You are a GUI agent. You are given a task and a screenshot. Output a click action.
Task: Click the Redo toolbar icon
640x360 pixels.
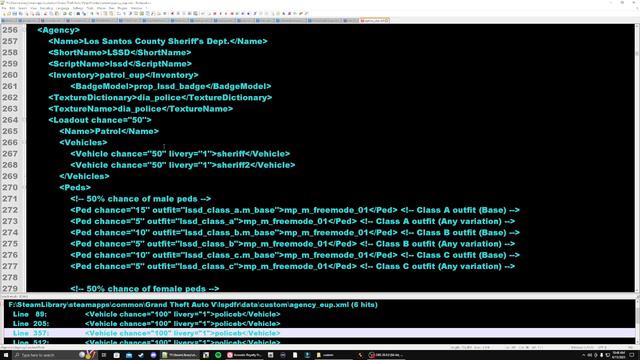pos(70,13)
